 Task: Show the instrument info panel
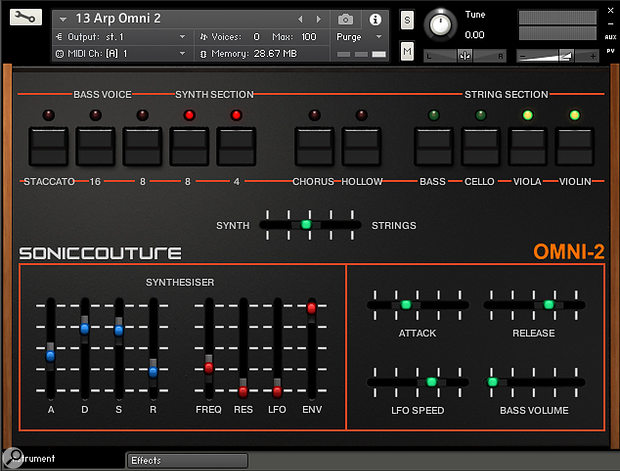click(x=375, y=19)
